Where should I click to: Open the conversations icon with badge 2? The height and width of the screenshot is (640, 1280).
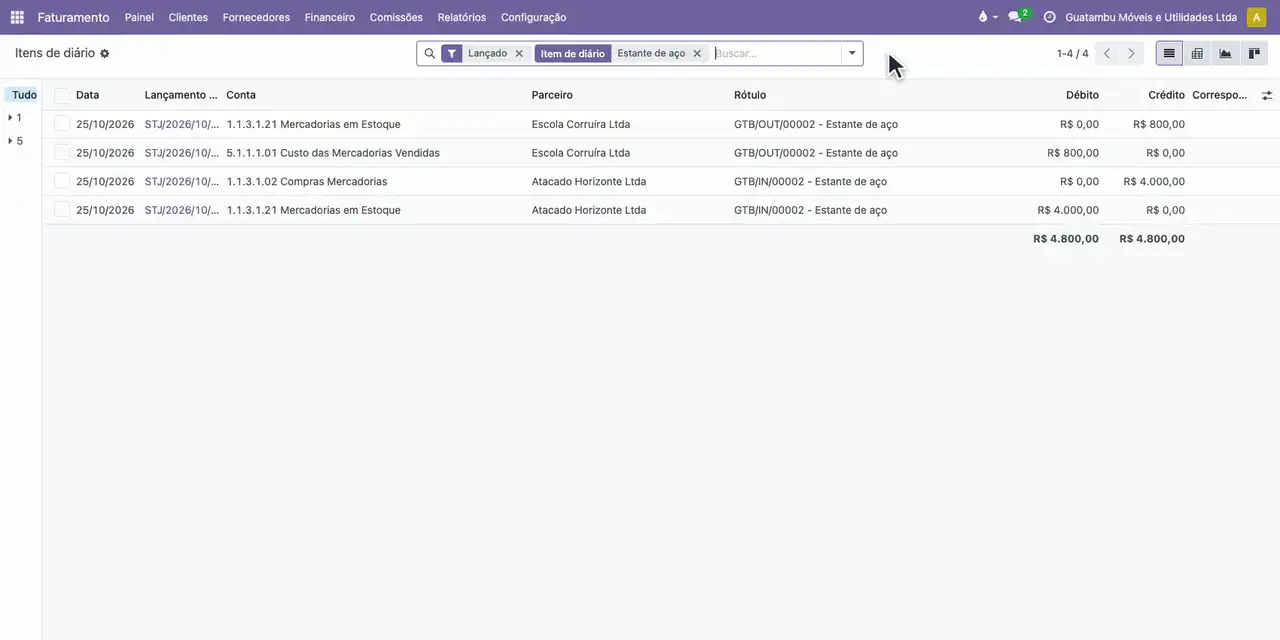pos(1018,17)
